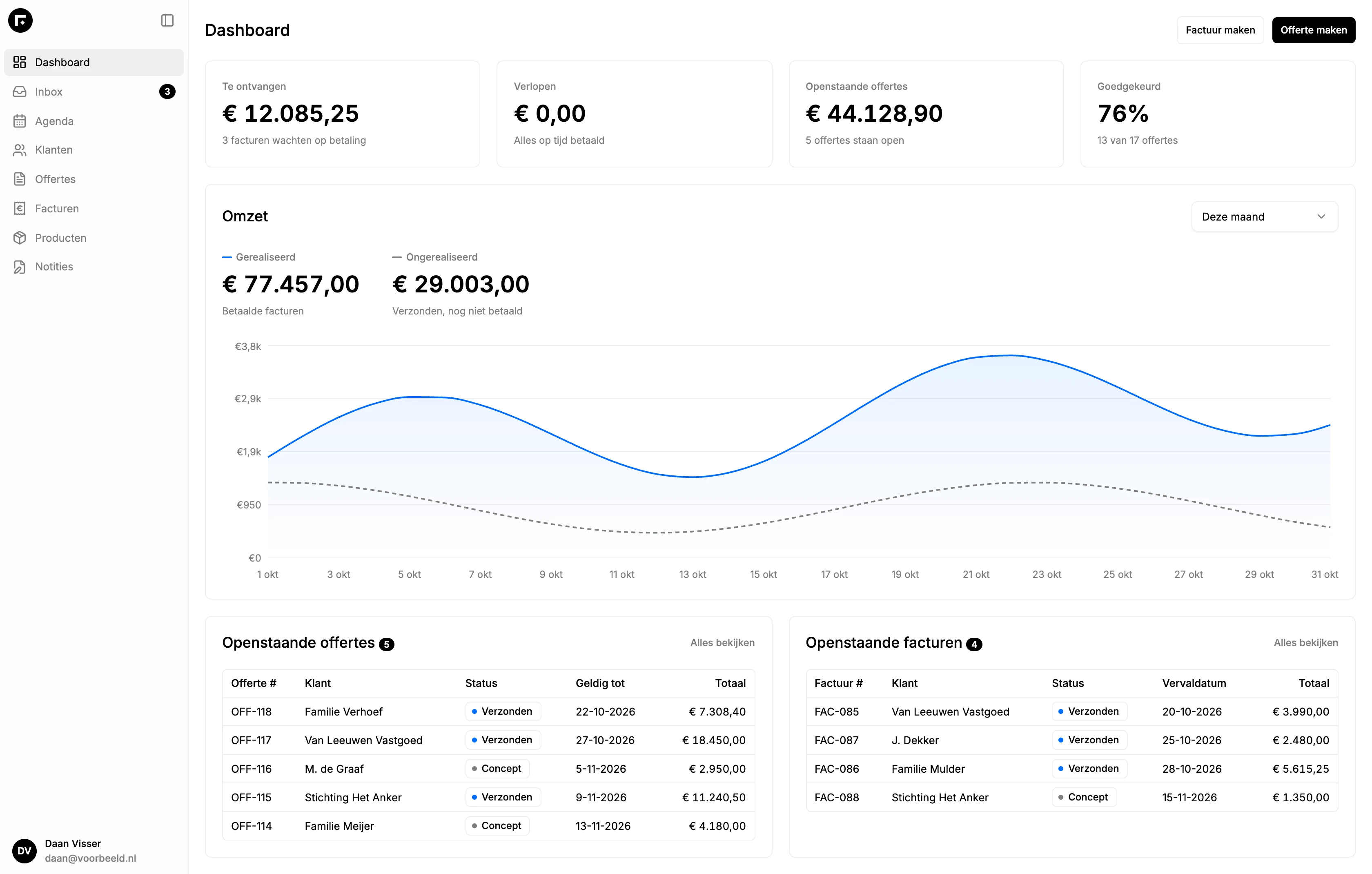This screenshot has width=1372, height=874.
Task: Click Totaal header in facturen table
Action: [x=1314, y=683]
